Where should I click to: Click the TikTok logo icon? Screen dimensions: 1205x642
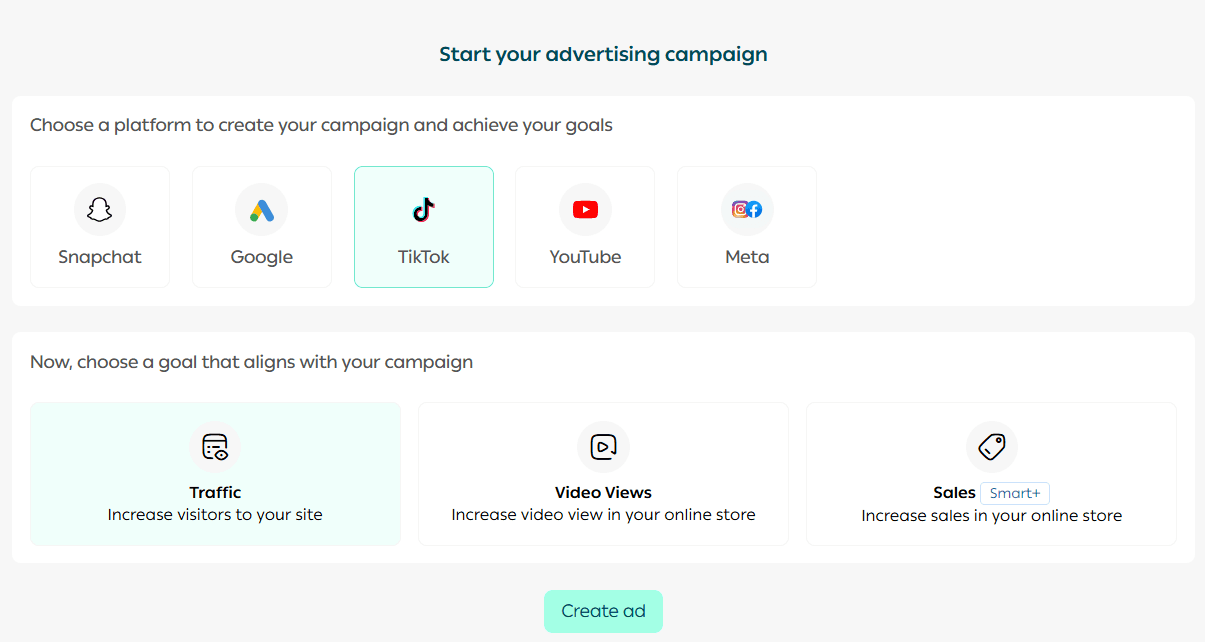pyautogui.click(x=424, y=210)
